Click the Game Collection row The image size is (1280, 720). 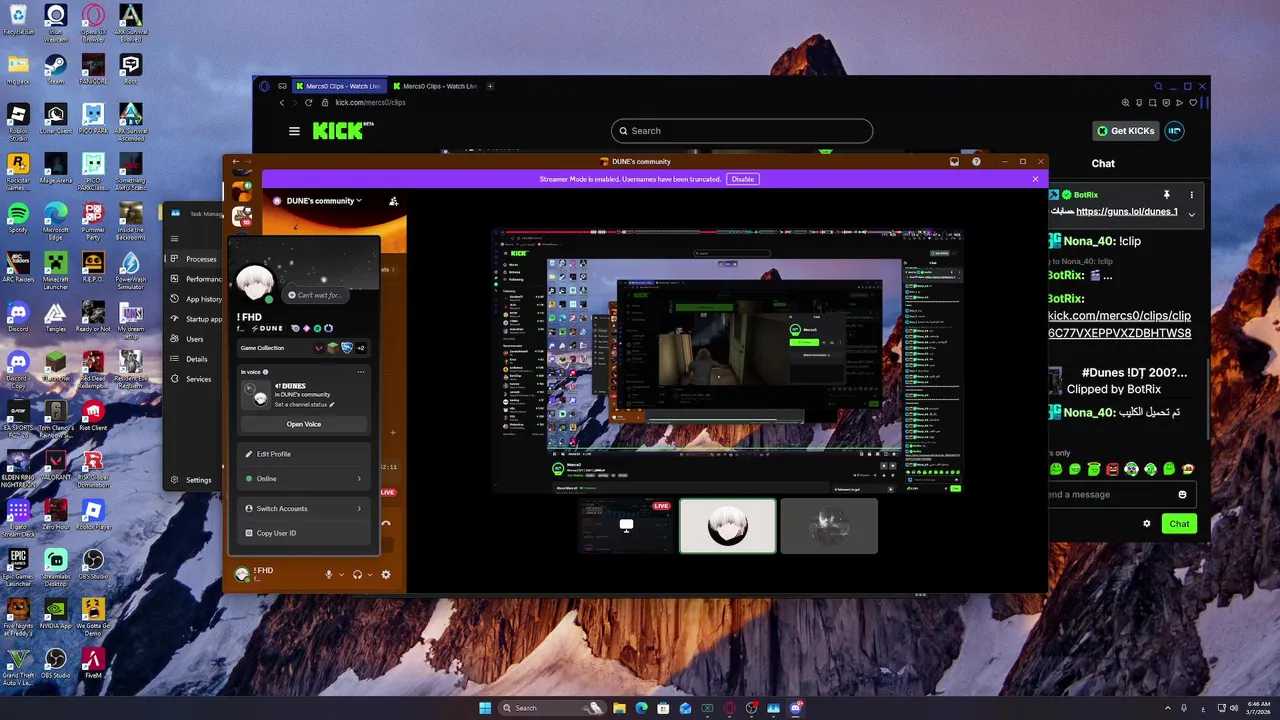pyautogui.click(x=304, y=348)
